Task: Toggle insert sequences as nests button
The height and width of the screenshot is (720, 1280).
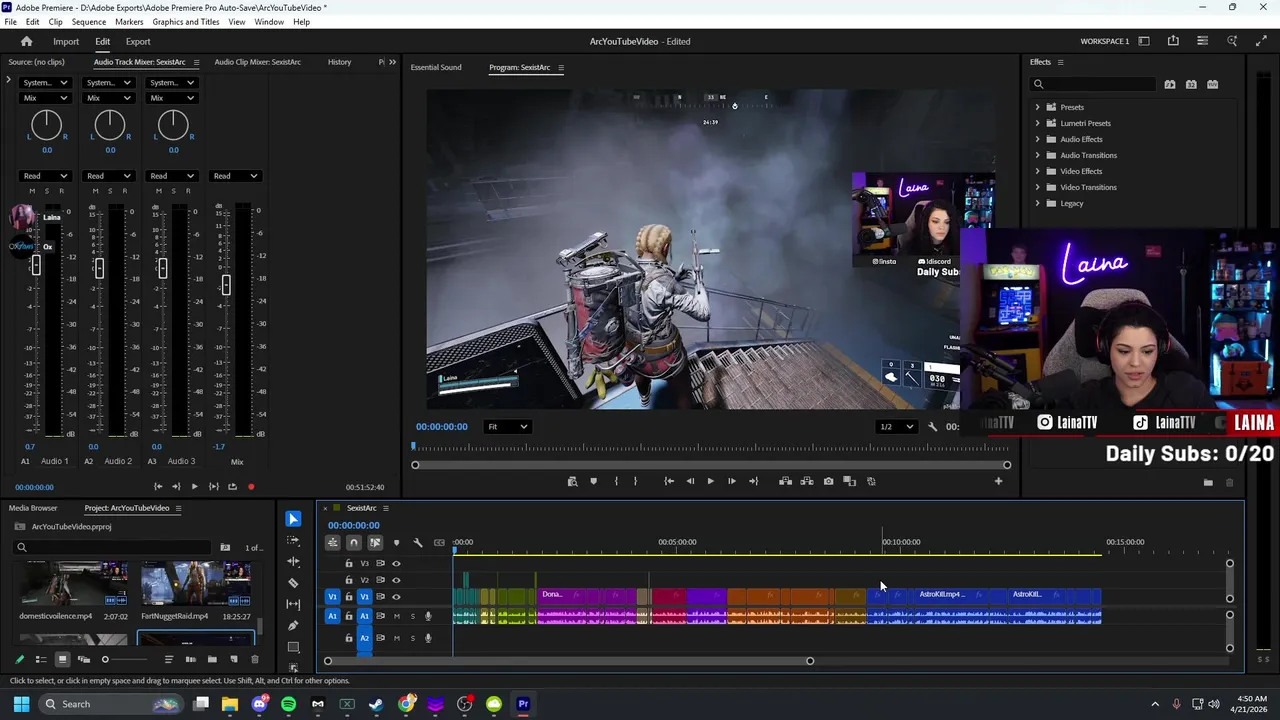Action: click(332, 543)
